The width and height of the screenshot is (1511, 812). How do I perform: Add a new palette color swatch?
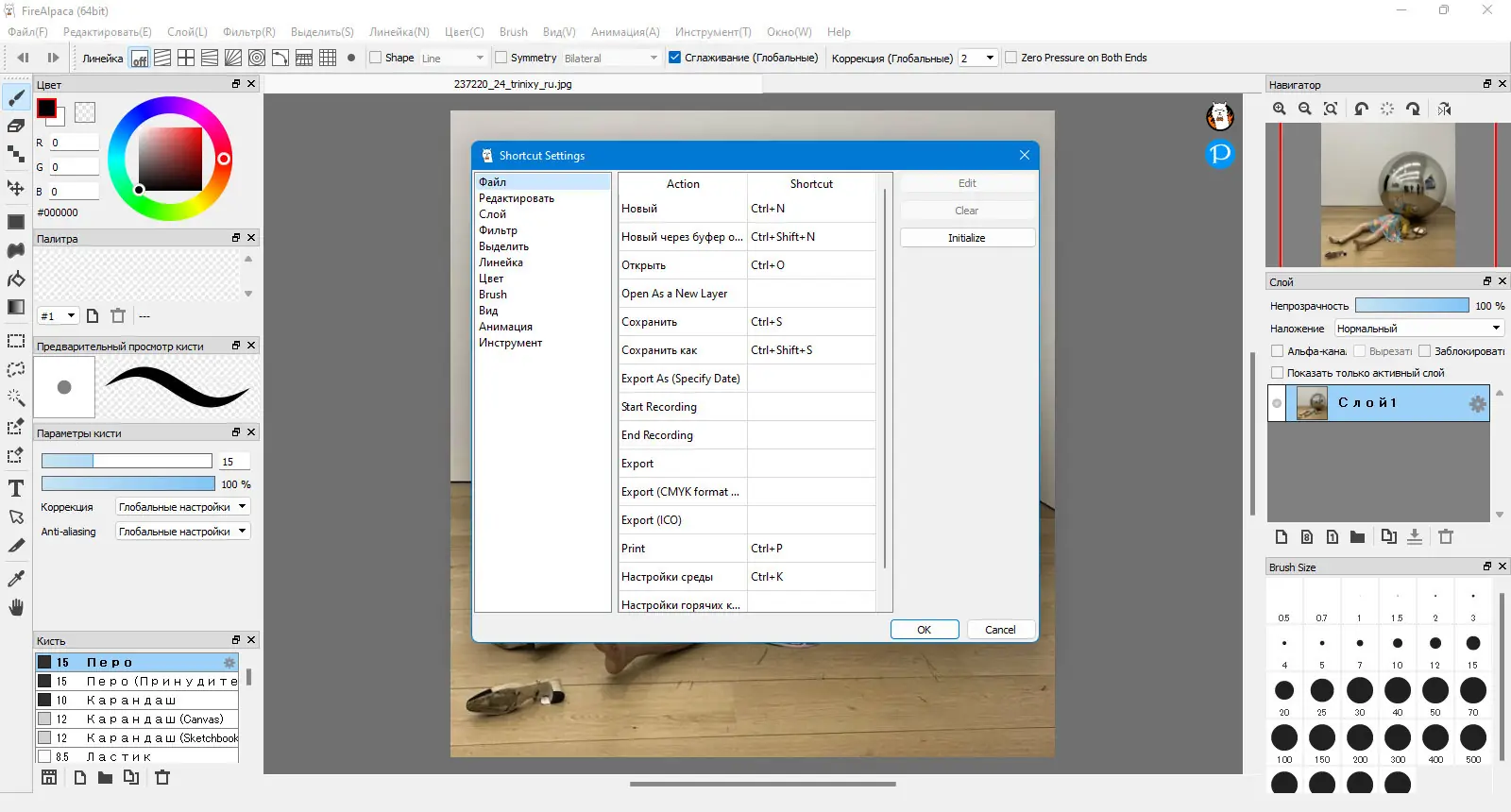pos(93,315)
